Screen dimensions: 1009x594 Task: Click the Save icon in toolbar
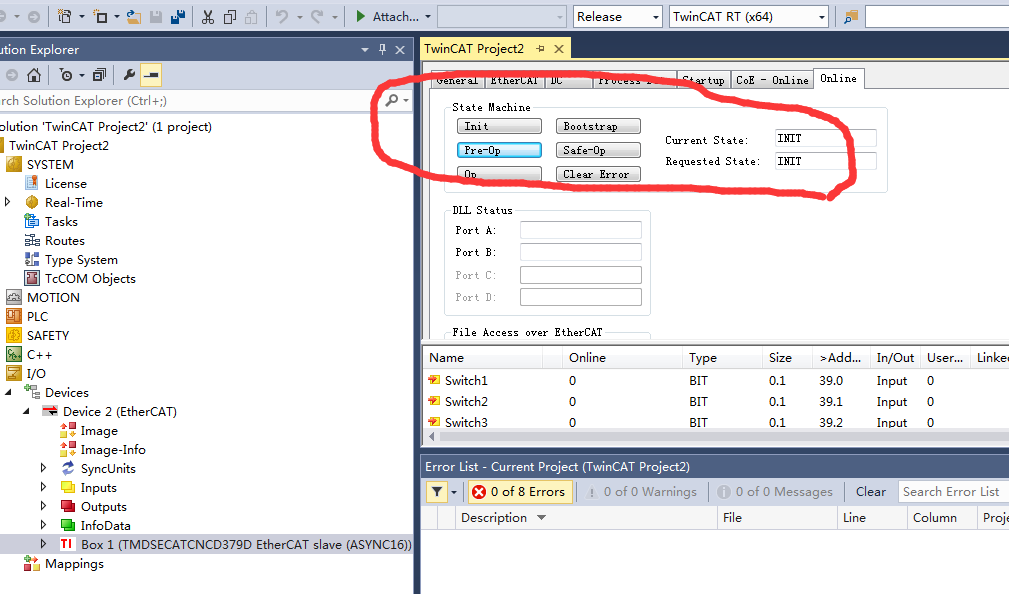156,17
